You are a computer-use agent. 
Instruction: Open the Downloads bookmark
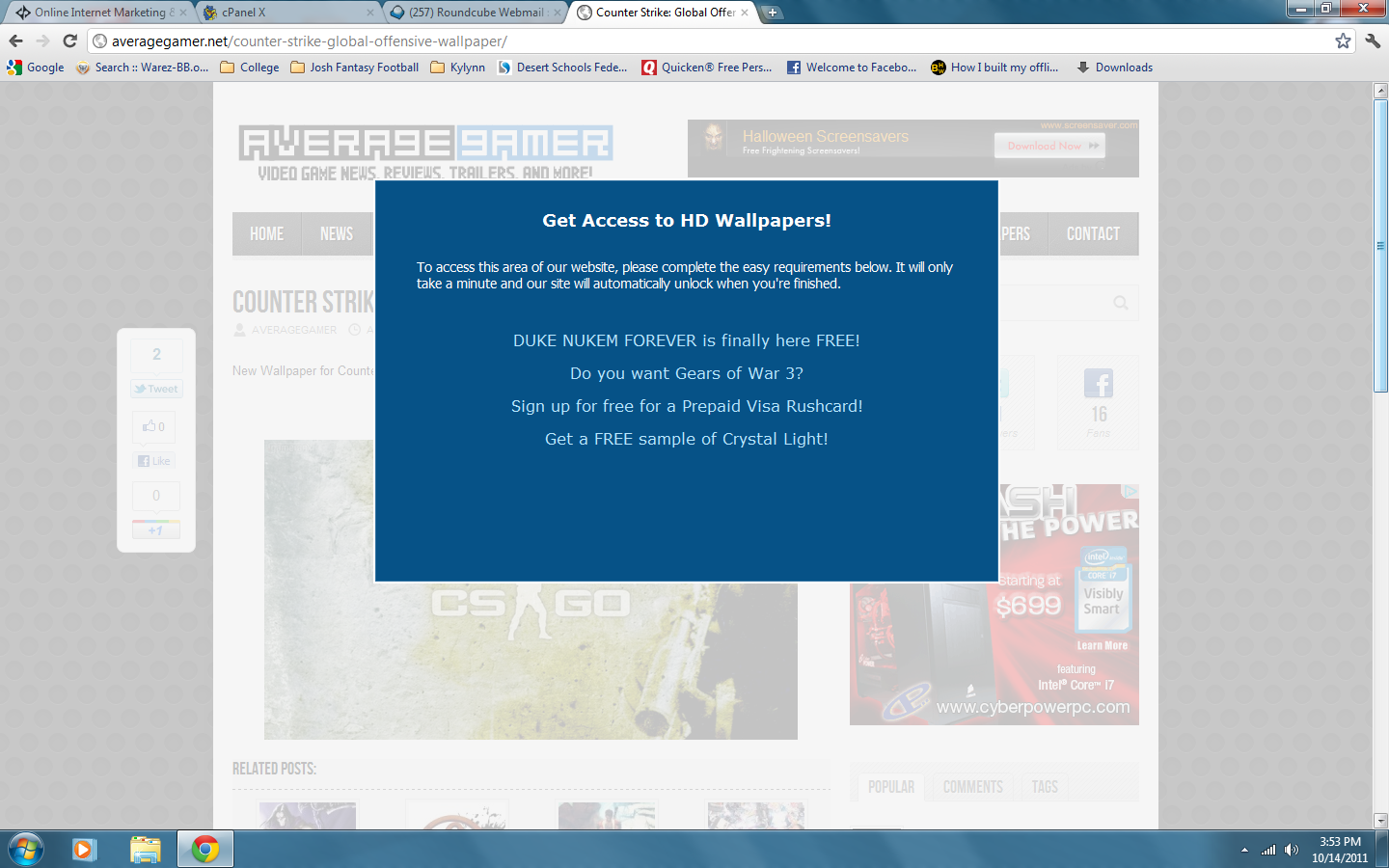point(1115,68)
